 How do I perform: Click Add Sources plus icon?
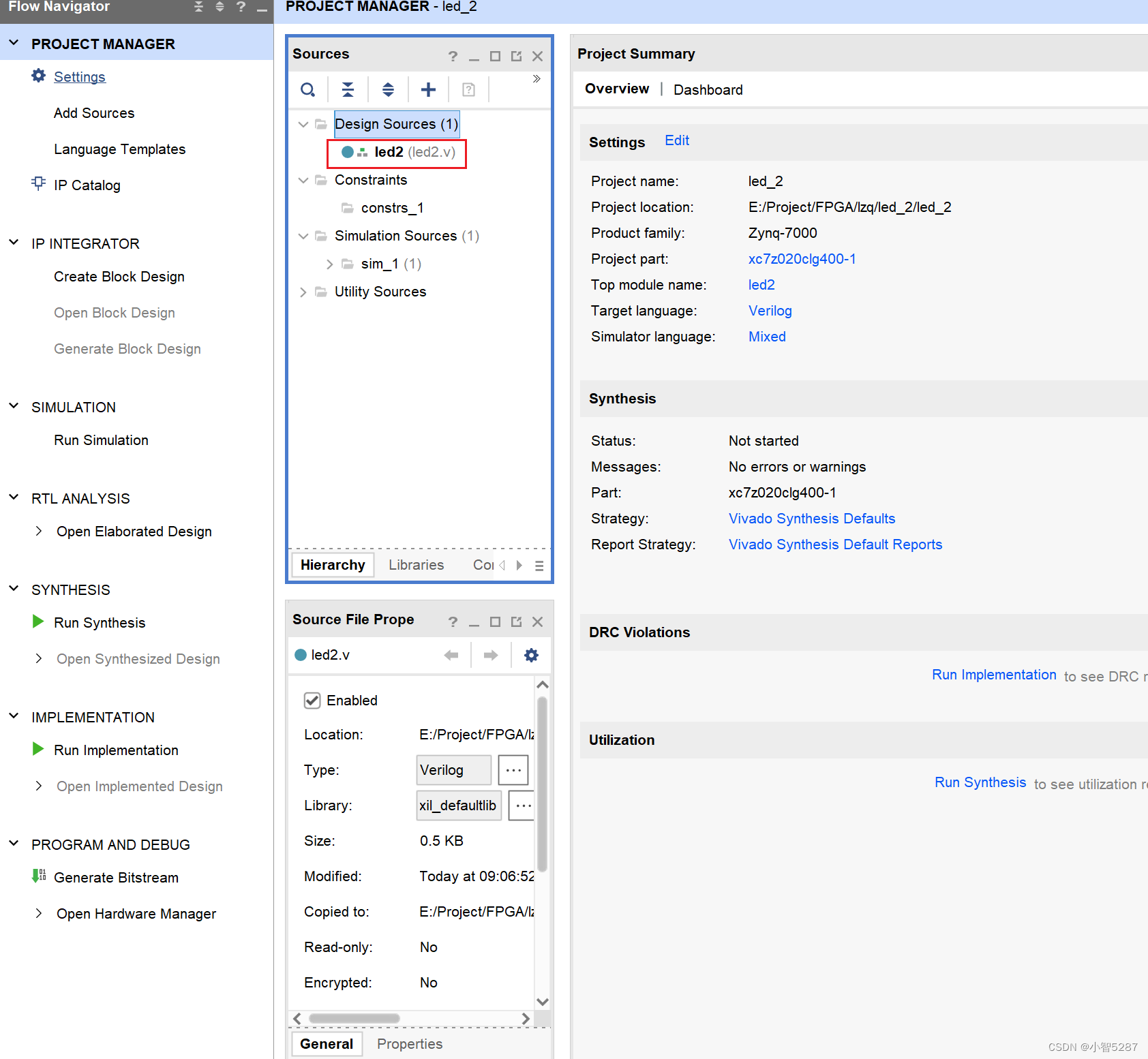click(428, 89)
